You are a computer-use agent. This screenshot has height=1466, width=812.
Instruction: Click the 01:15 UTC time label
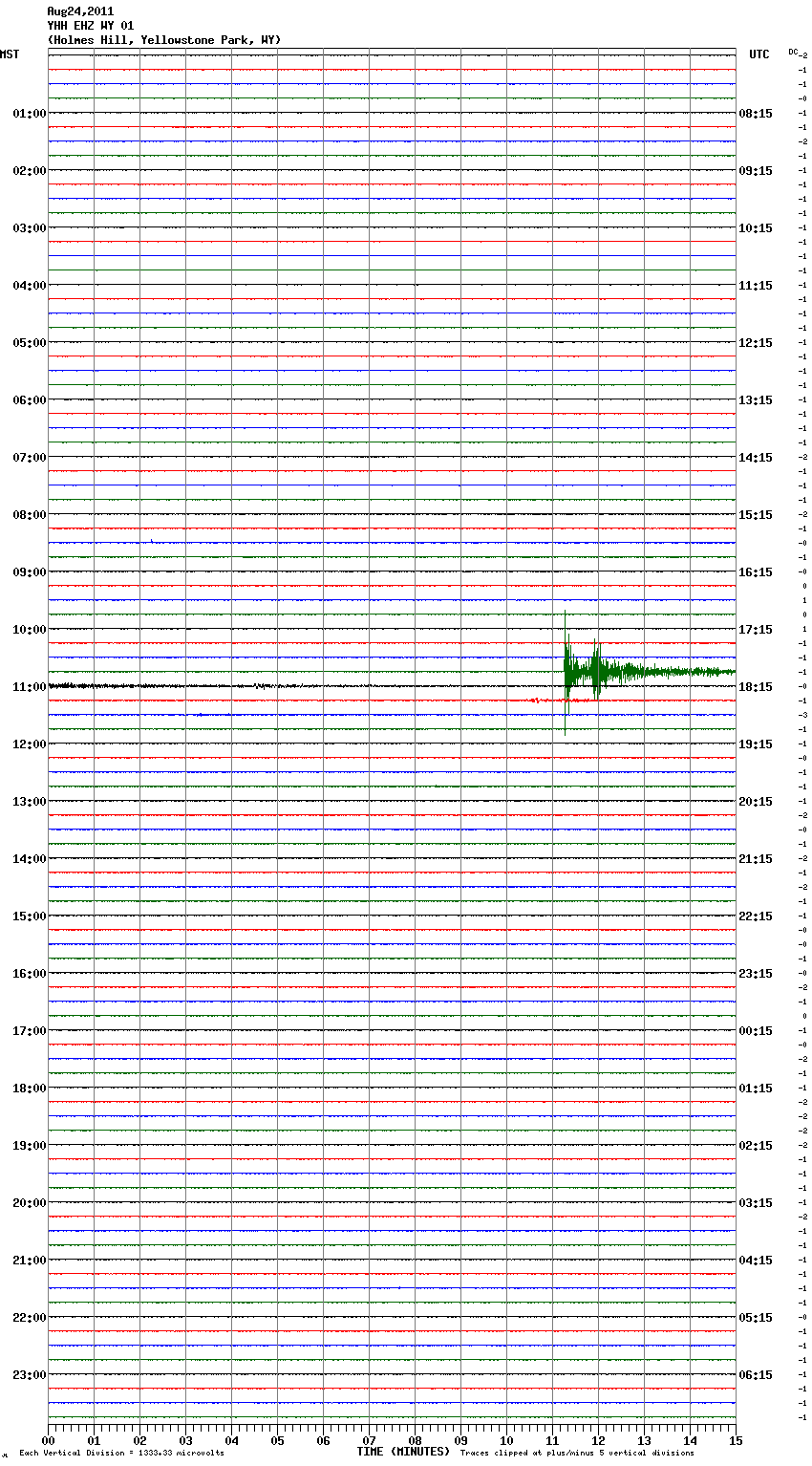(756, 1089)
